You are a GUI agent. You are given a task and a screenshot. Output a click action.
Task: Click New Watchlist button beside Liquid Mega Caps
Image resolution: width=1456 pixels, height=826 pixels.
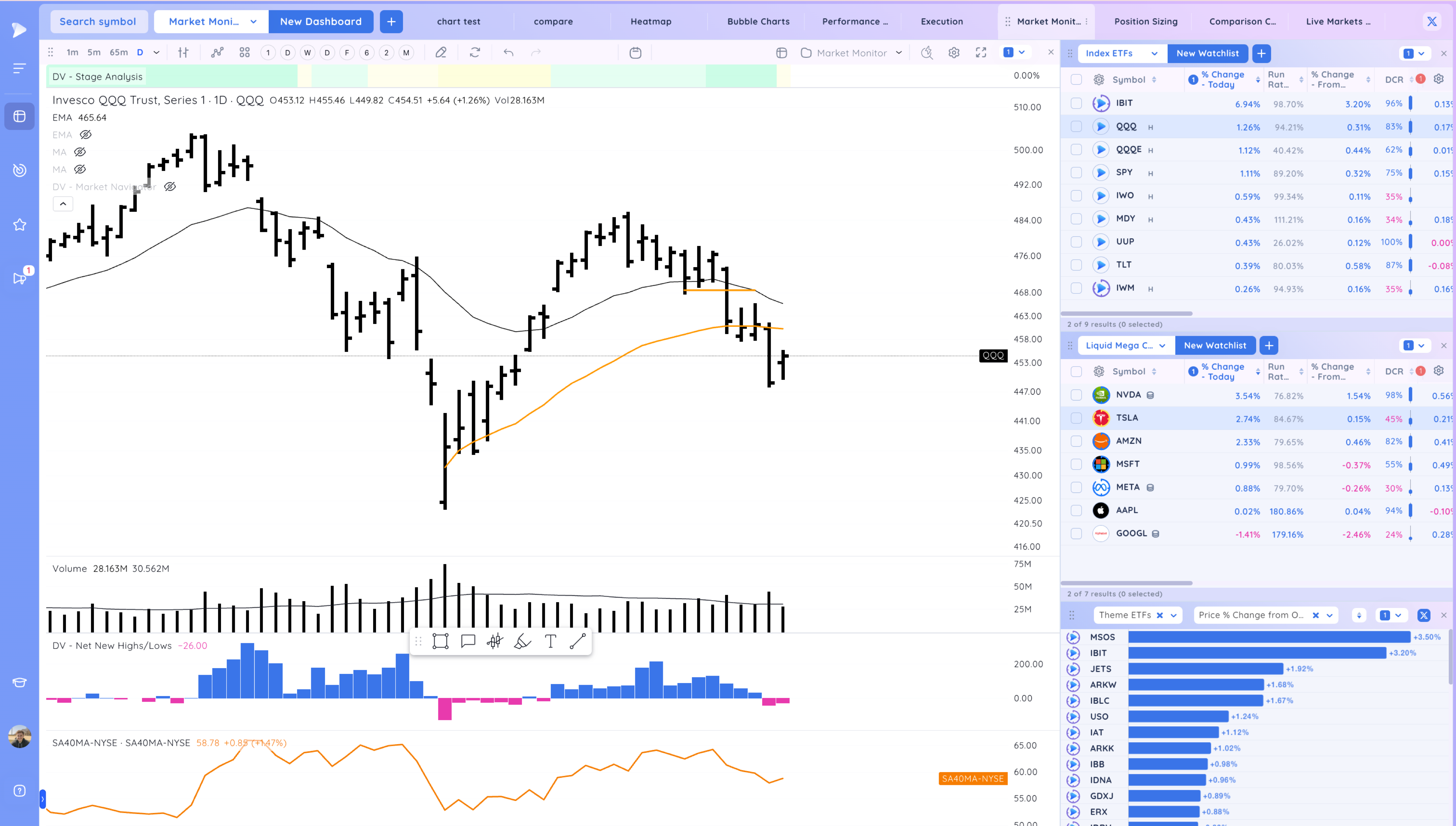coord(1215,345)
